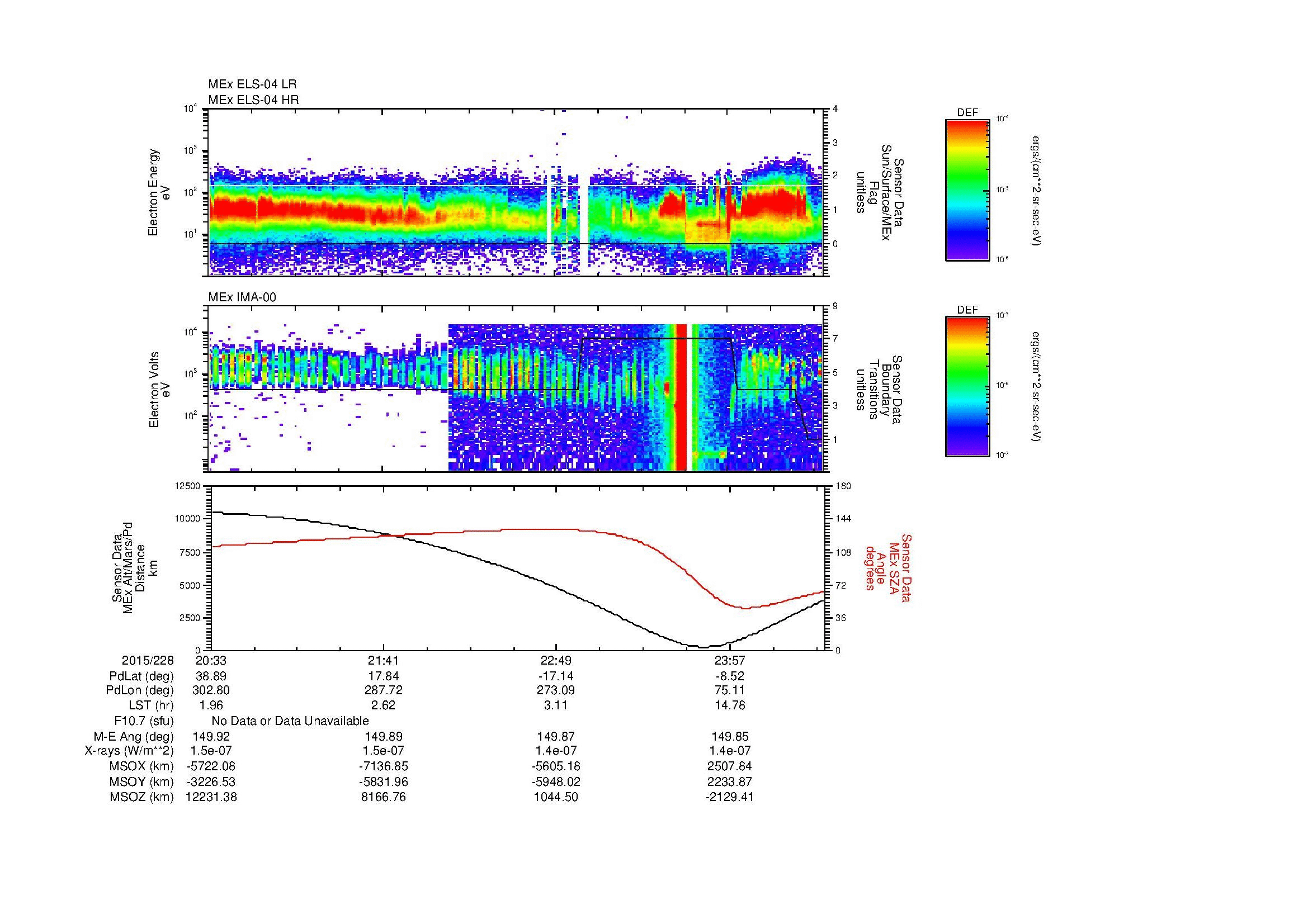Click the 20:33 time tick label
This screenshot has height=924, width=1308.
211,660
